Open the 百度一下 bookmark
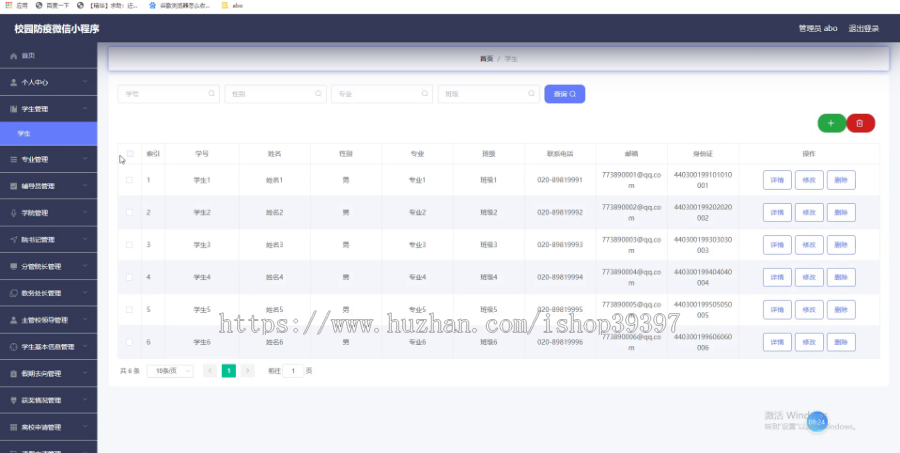The height and width of the screenshot is (453, 900). tap(52, 5)
